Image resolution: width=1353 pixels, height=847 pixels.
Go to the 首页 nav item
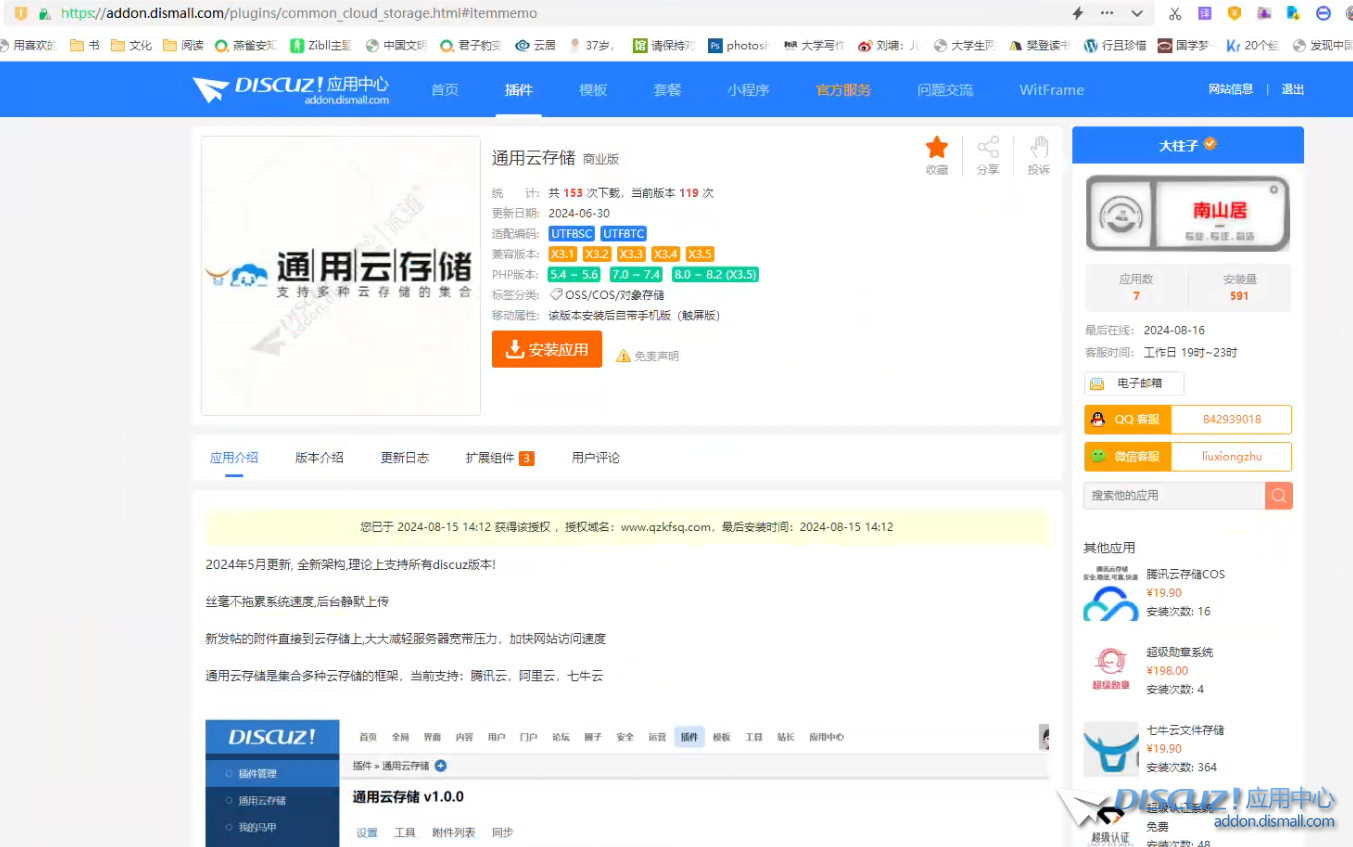[445, 90]
